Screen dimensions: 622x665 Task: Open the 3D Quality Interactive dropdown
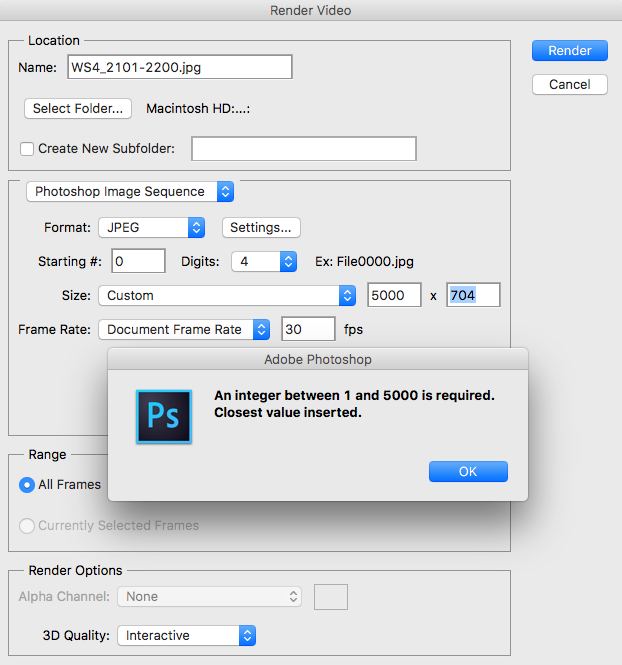click(187, 635)
